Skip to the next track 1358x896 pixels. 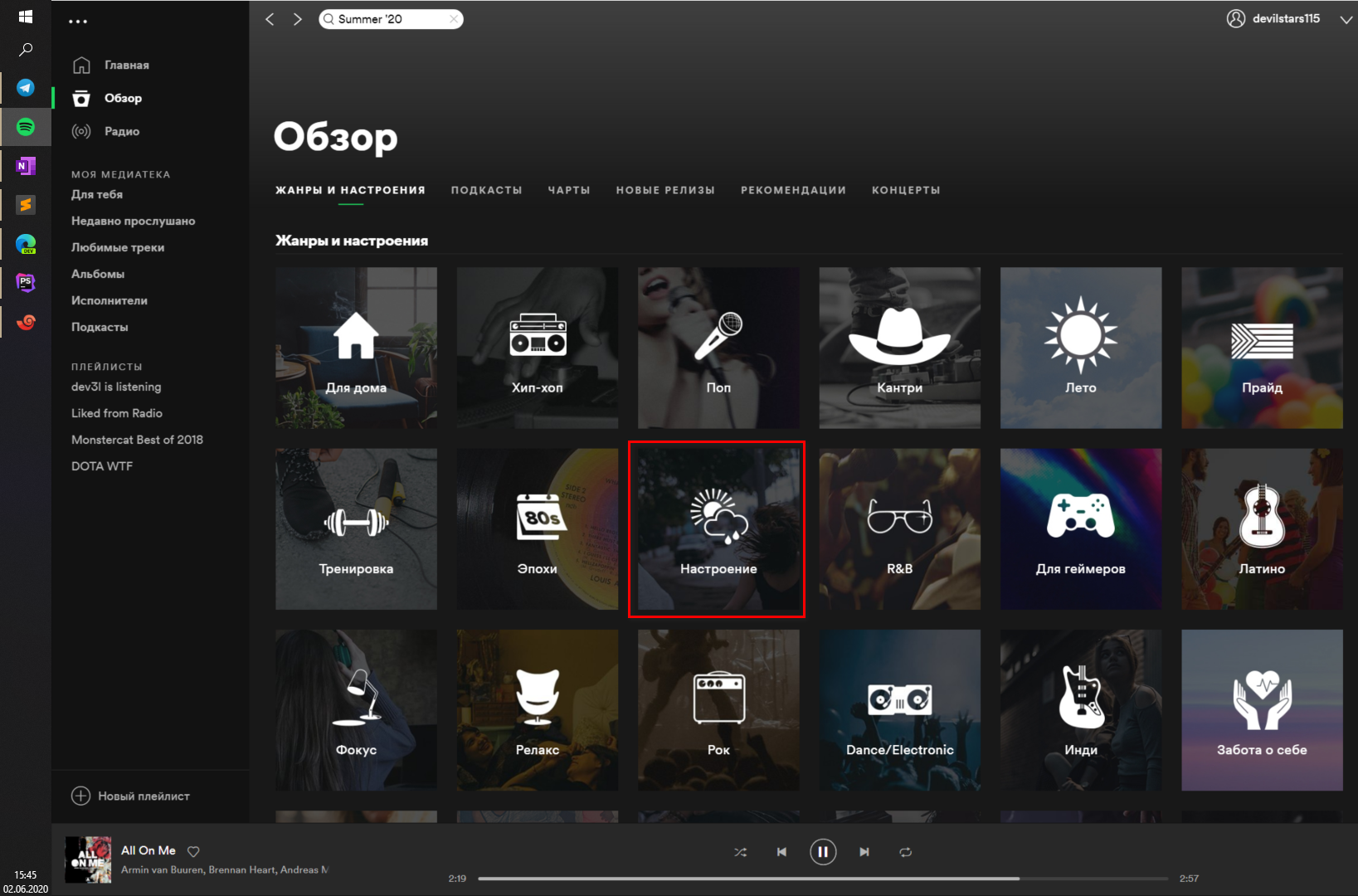pyautogui.click(x=864, y=852)
